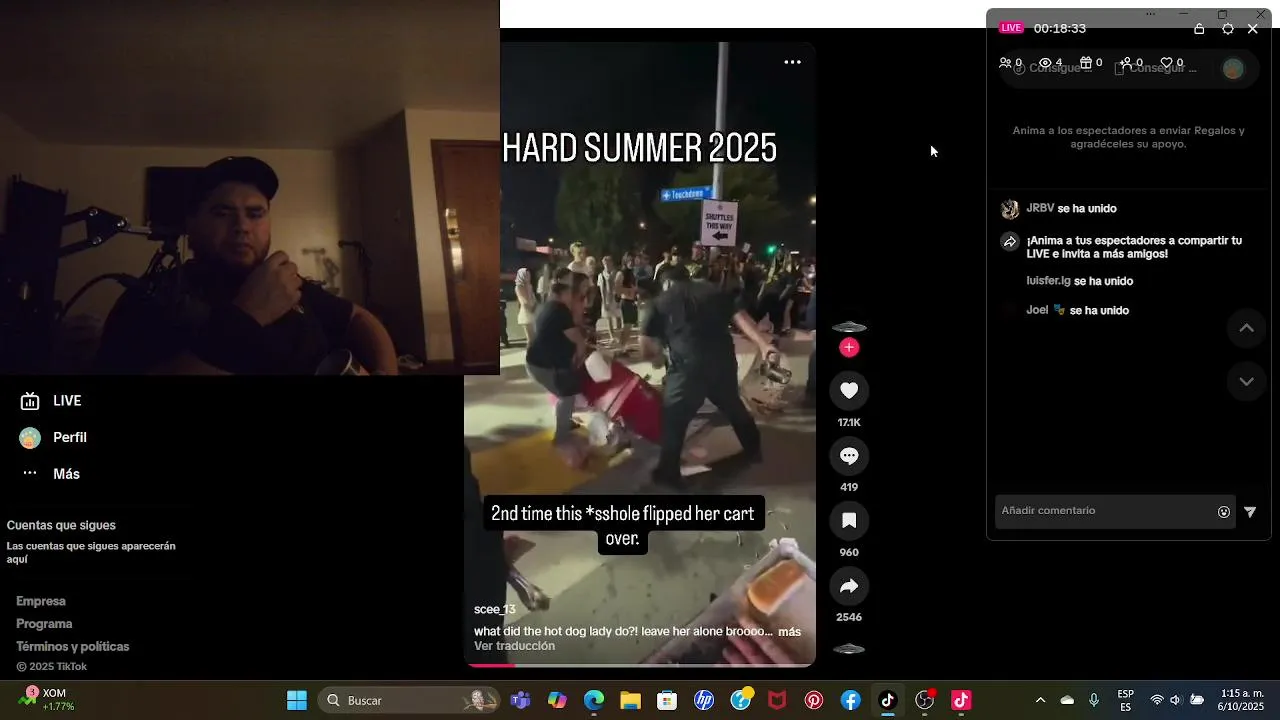Open the HP app from the taskbar
This screenshot has width=1280, height=720.
(704, 700)
